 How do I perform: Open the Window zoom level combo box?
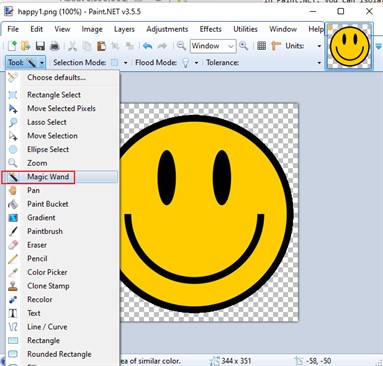[213, 46]
